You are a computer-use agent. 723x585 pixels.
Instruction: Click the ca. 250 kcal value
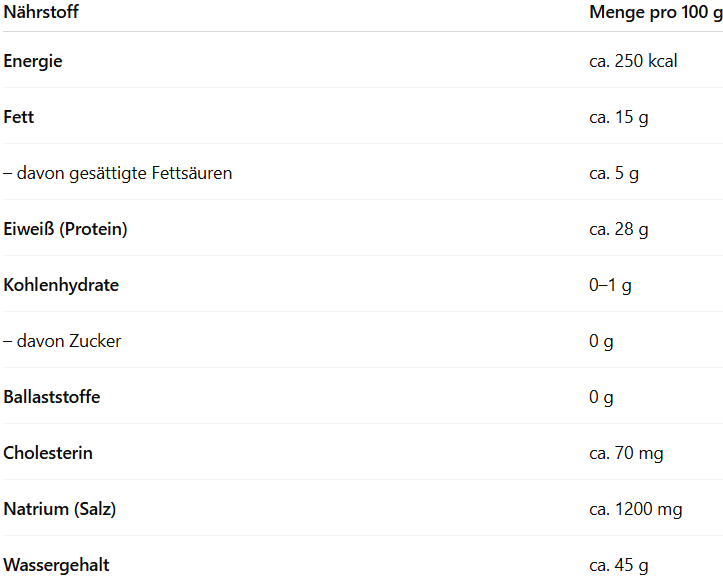pos(633,61)
